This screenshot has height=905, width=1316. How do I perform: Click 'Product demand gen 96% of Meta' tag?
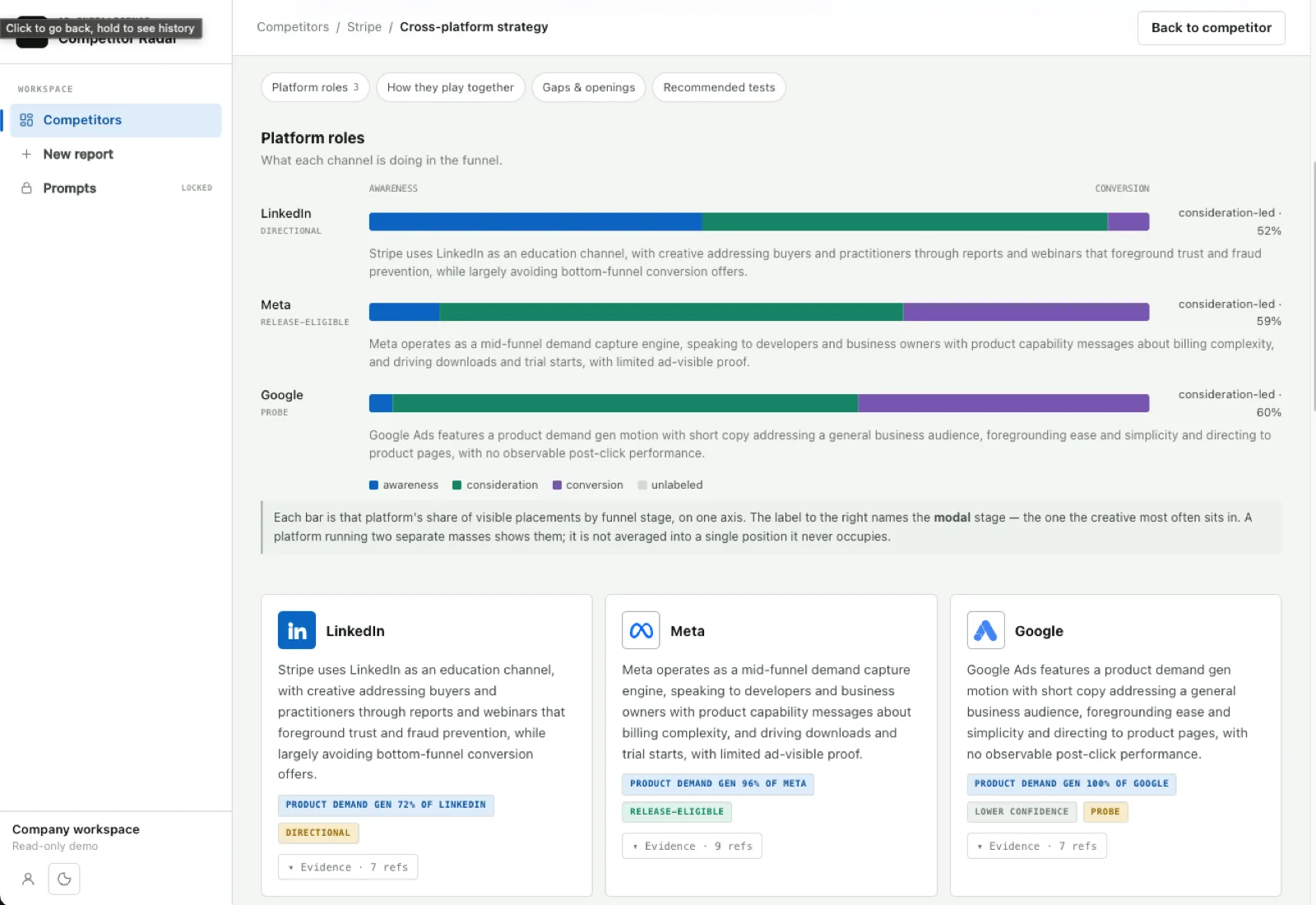[x=718, y=783]
